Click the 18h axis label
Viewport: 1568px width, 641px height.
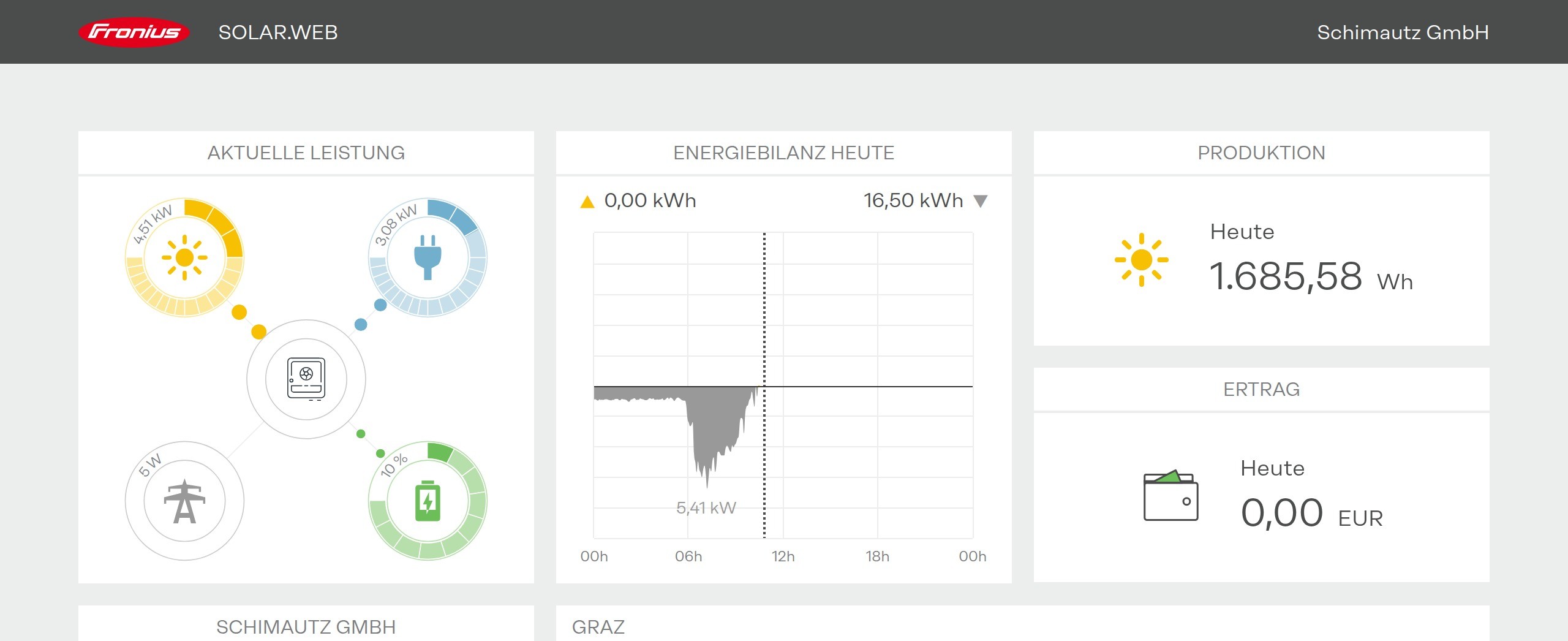click(877, 556)
